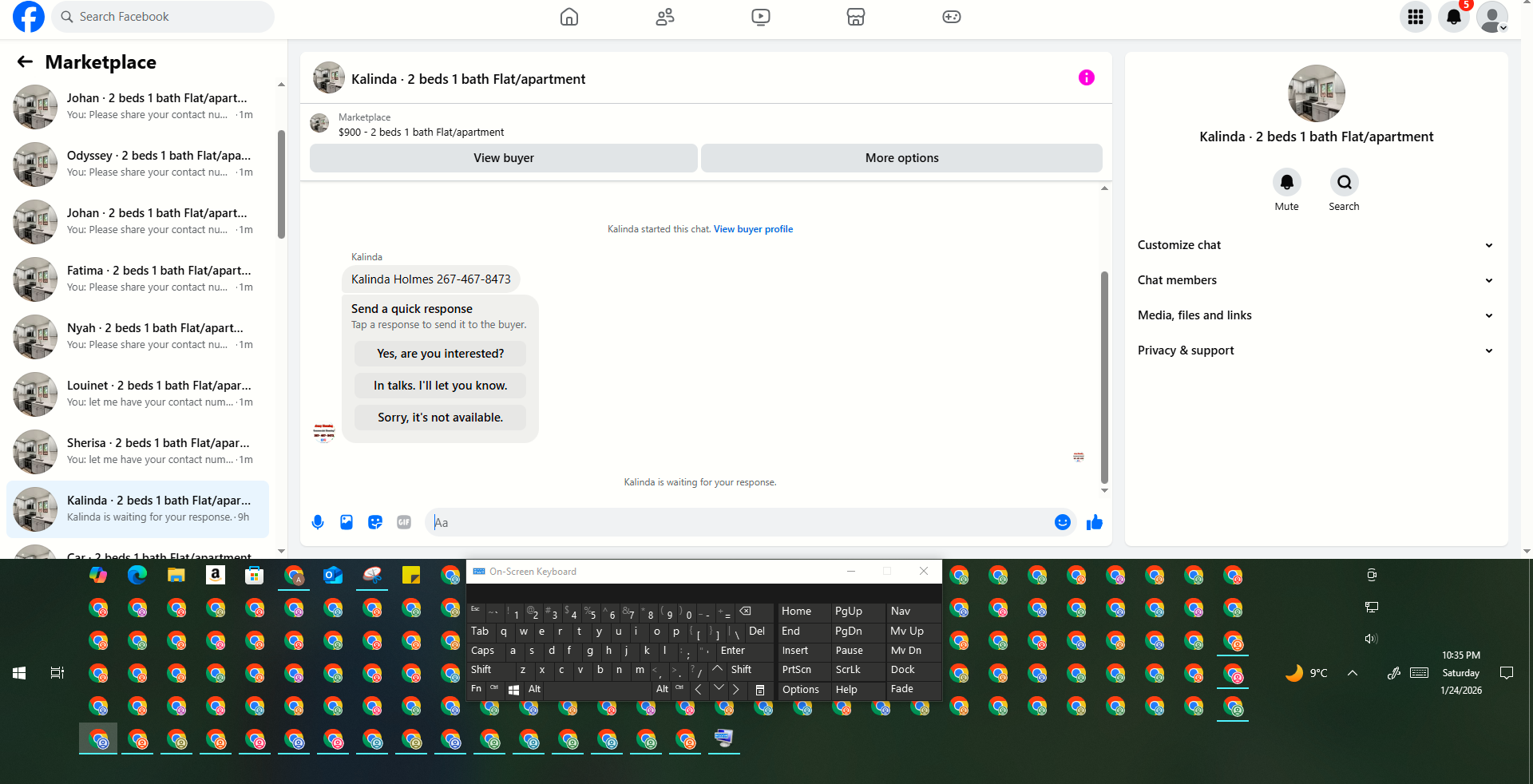Search in conversation magnifier icon

click(x=1345, y=182)
